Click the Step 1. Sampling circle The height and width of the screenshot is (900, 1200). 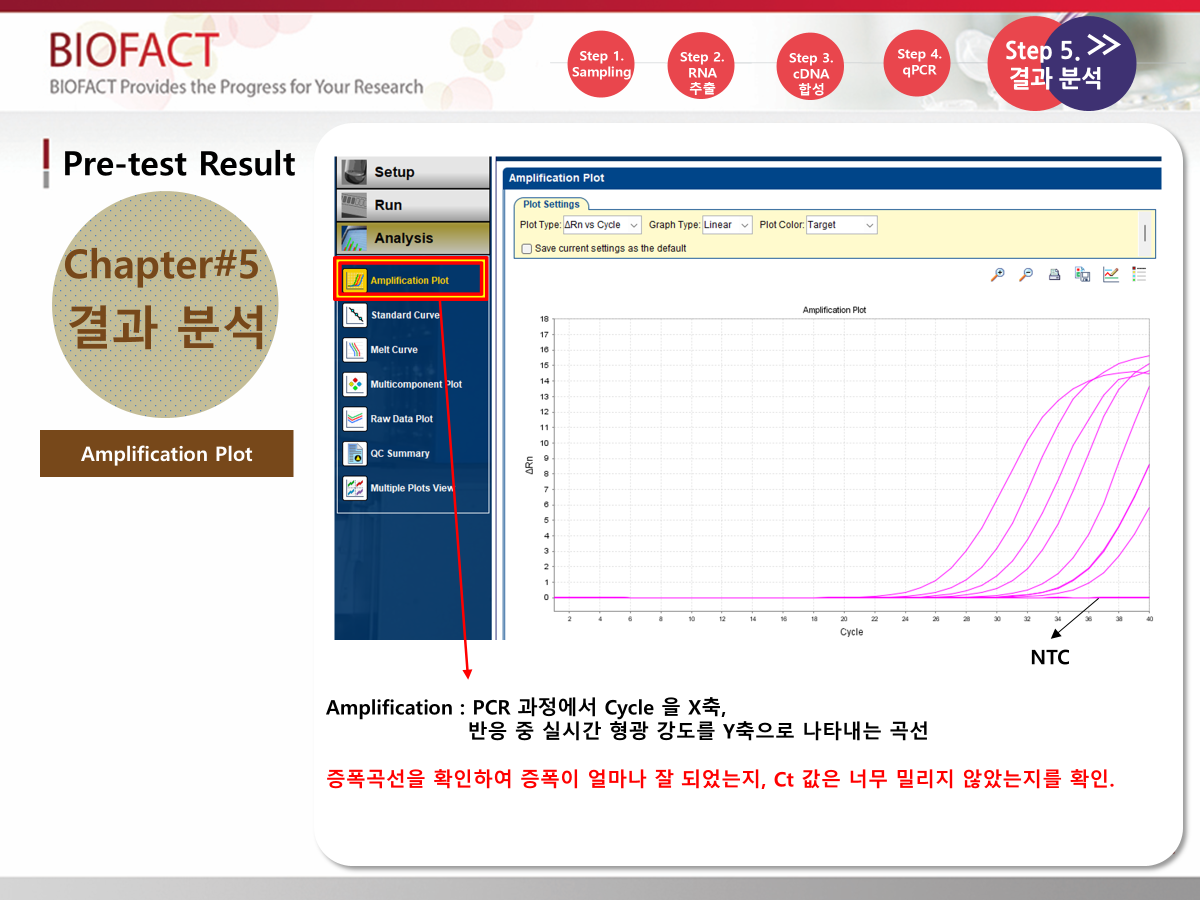[x=602, y=64]
